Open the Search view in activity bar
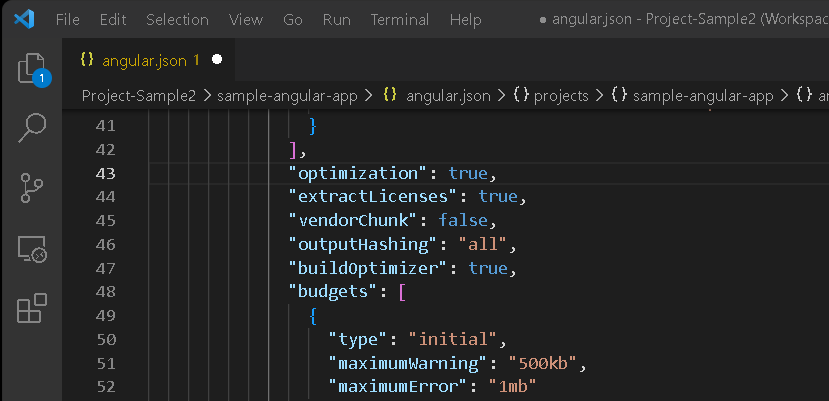The width and height of the screenshot is (829, 401). tap(32, 128)
